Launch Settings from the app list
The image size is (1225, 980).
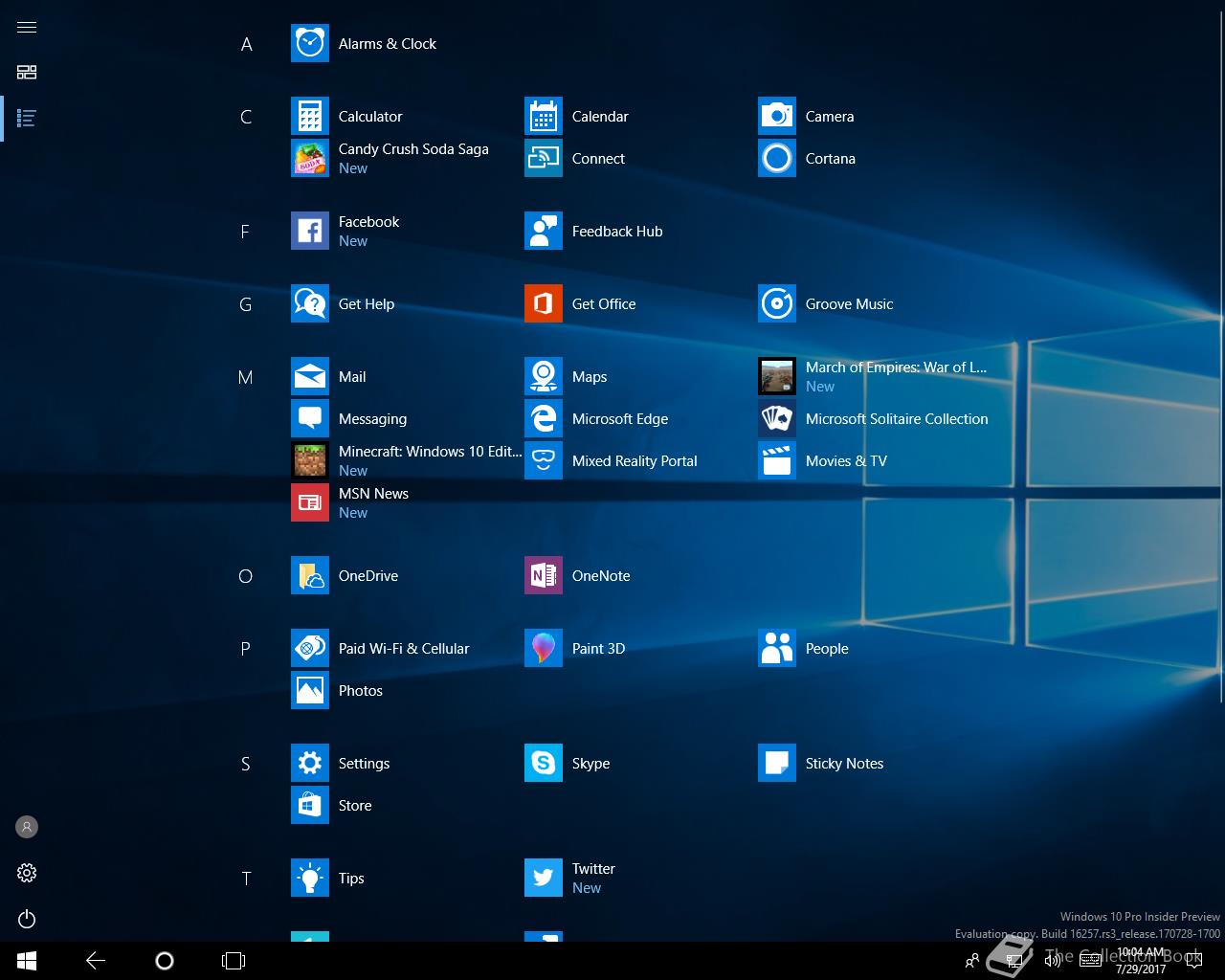click(x=310, y=764)
